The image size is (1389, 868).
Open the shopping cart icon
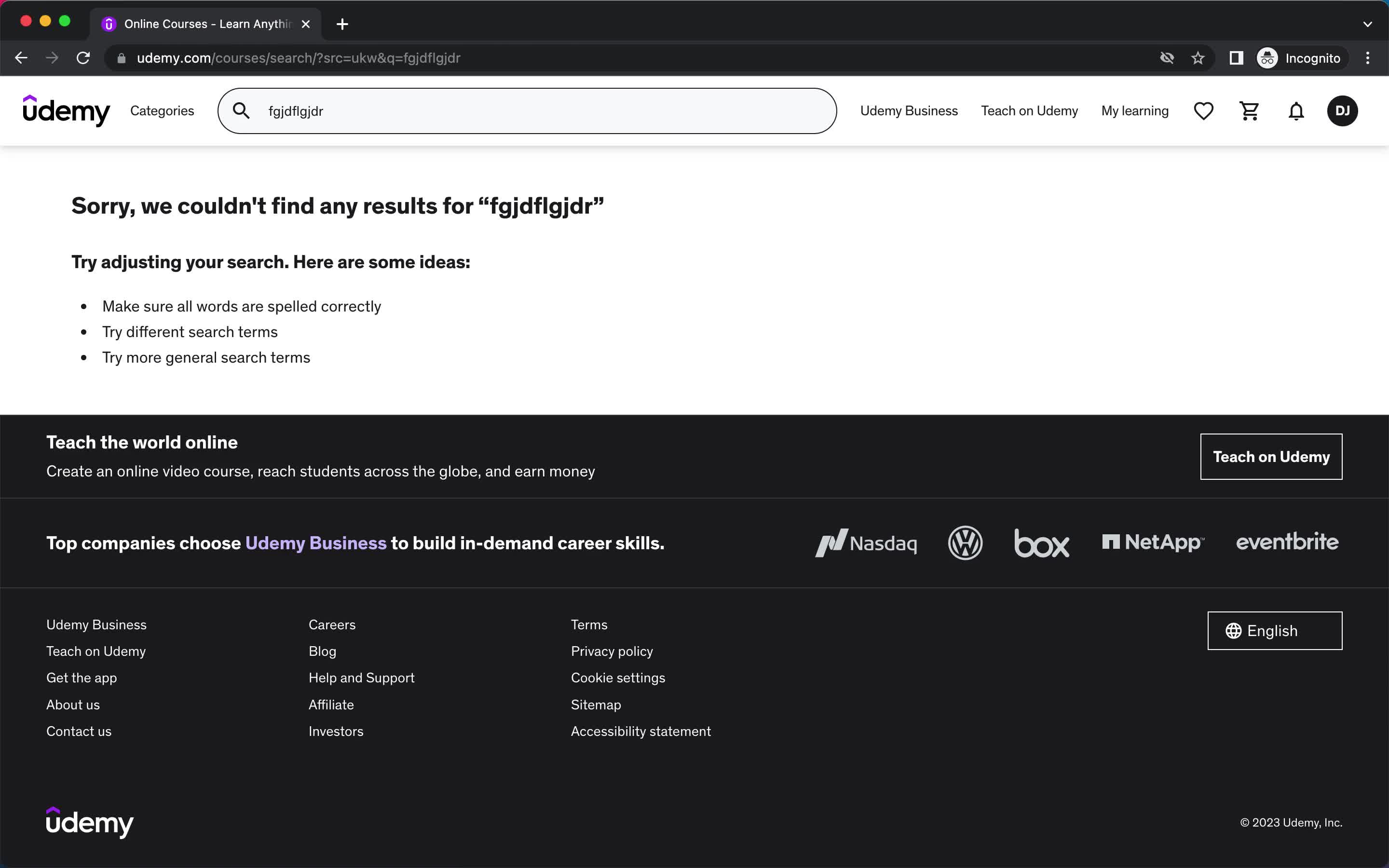[x=1249, y=111]
